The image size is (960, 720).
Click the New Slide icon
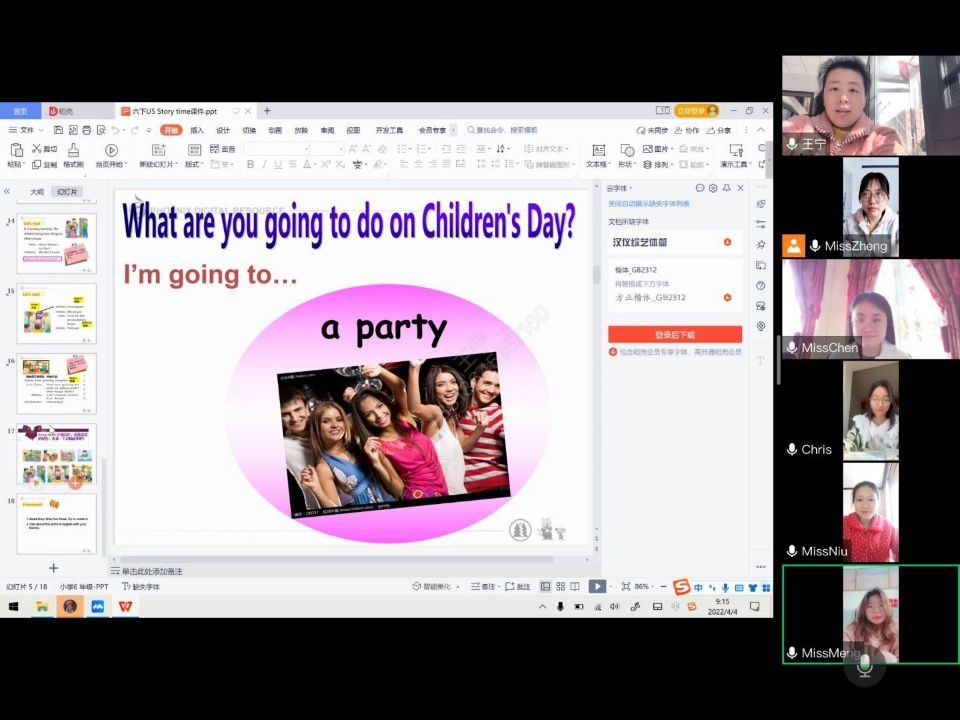click(158, 150)
